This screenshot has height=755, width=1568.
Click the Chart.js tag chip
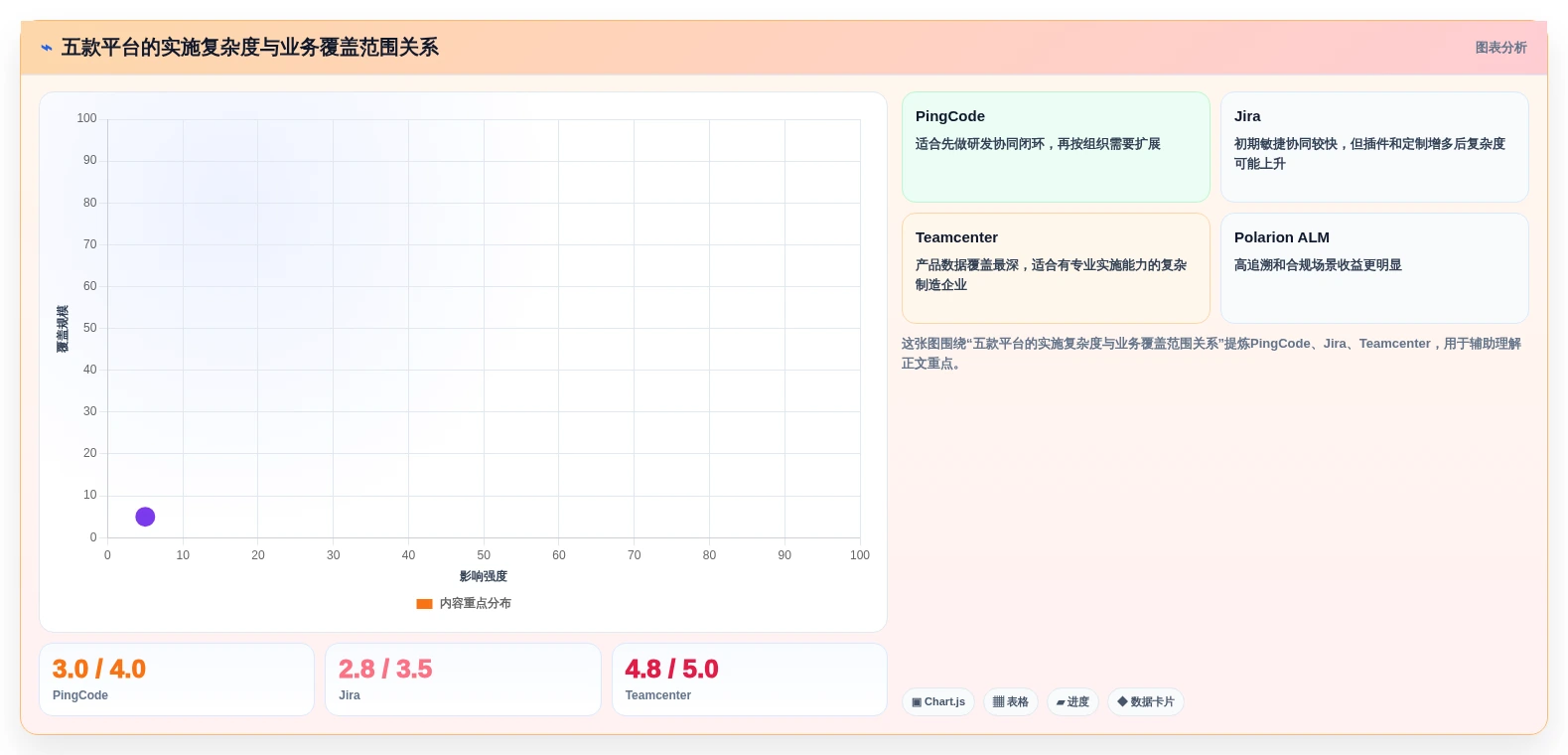[x=938, y=702]
